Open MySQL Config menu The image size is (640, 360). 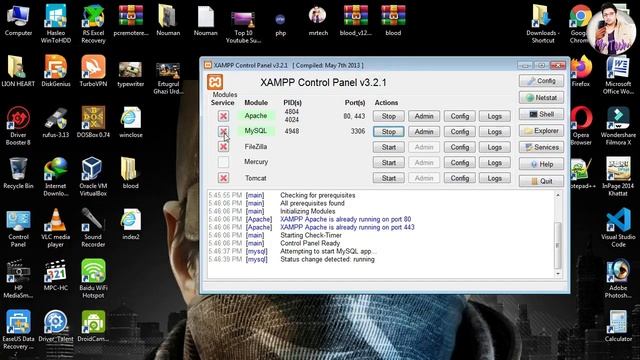coord(460,131)
